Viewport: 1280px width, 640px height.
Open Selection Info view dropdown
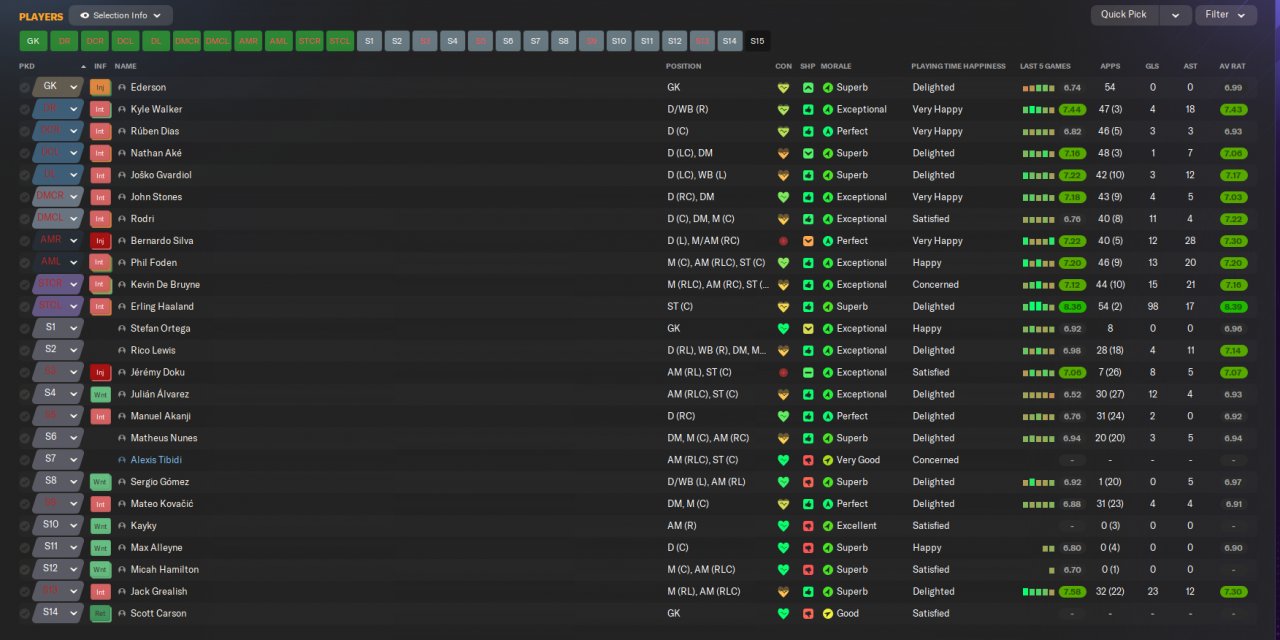[x=121, y=15]
